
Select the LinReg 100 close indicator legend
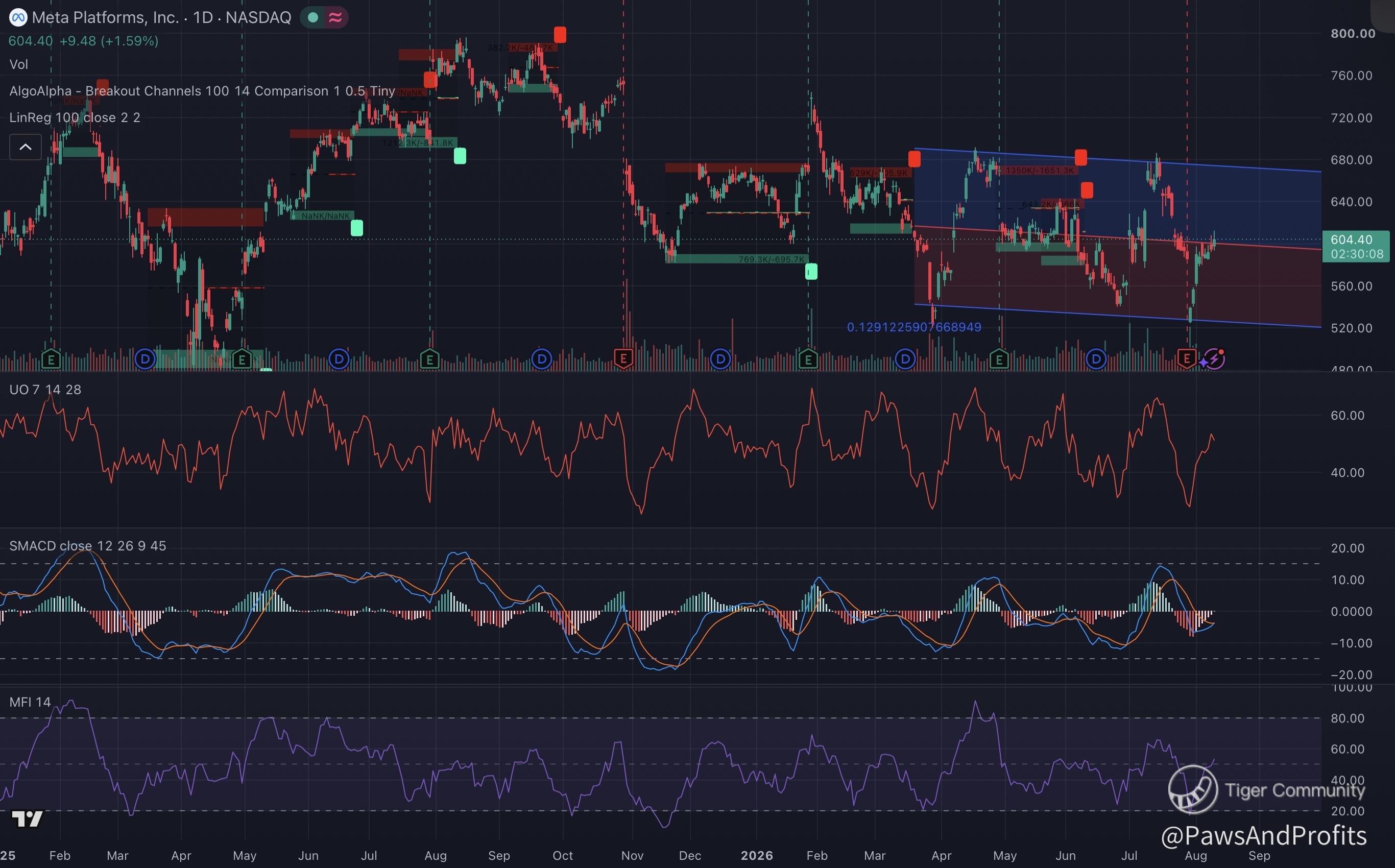point(75,117)
